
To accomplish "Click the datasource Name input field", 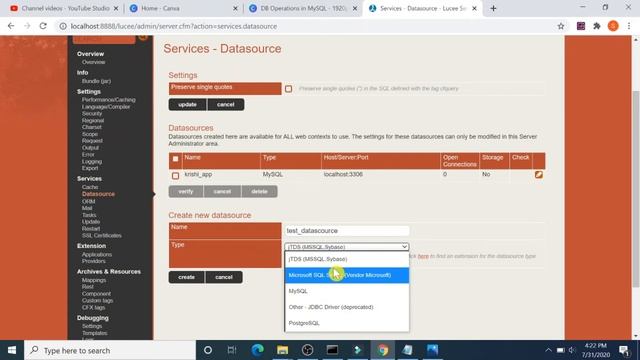I will 347,231.
